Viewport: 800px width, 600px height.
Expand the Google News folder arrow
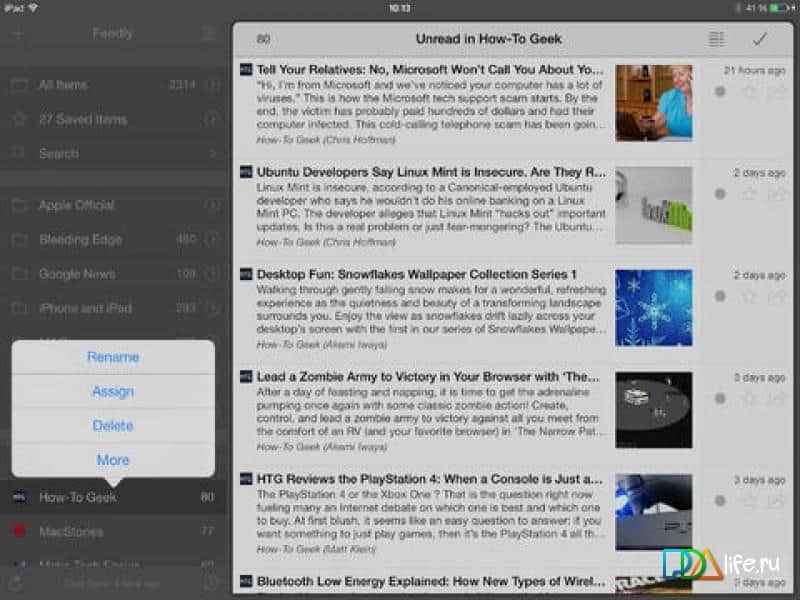[x=212, y=274]
